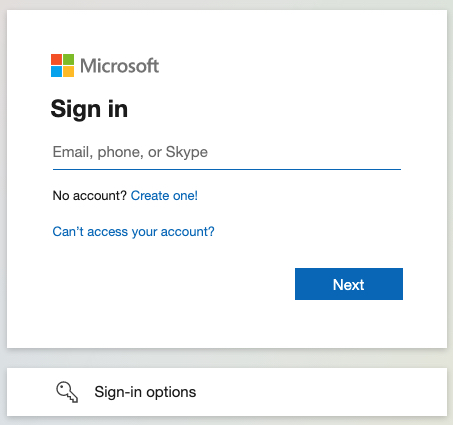Click the Sign in heading
The width and height of the screenshot is (453, 425).
pos(89,109)
